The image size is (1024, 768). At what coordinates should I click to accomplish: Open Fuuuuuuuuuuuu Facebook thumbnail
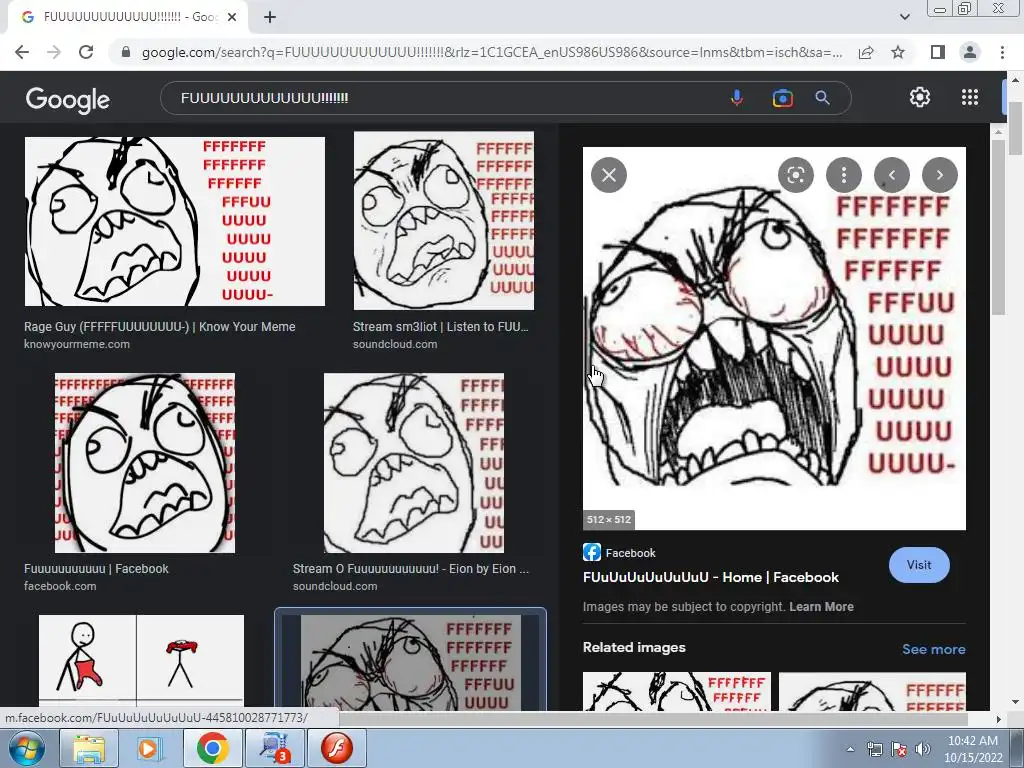pyautogui.click(x=144, y=463)
